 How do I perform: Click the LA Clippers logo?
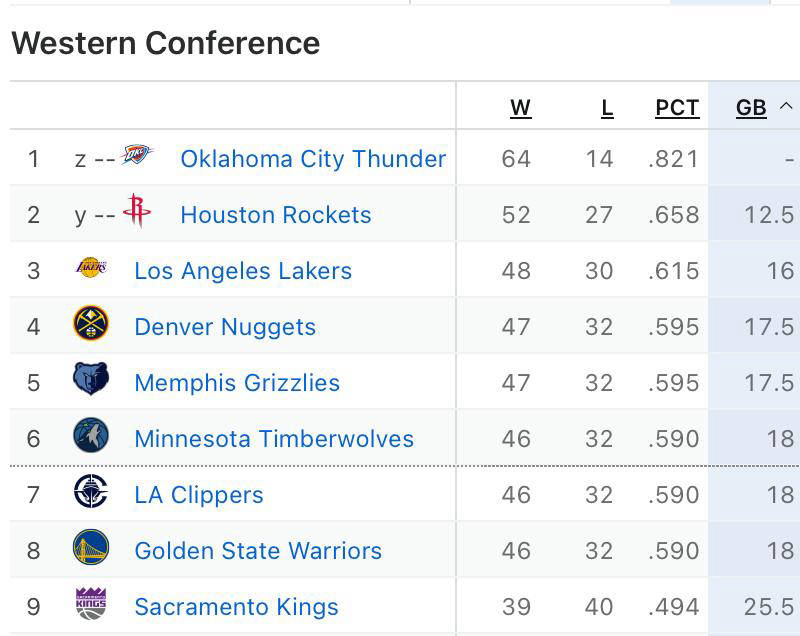(x=93, y=494)
